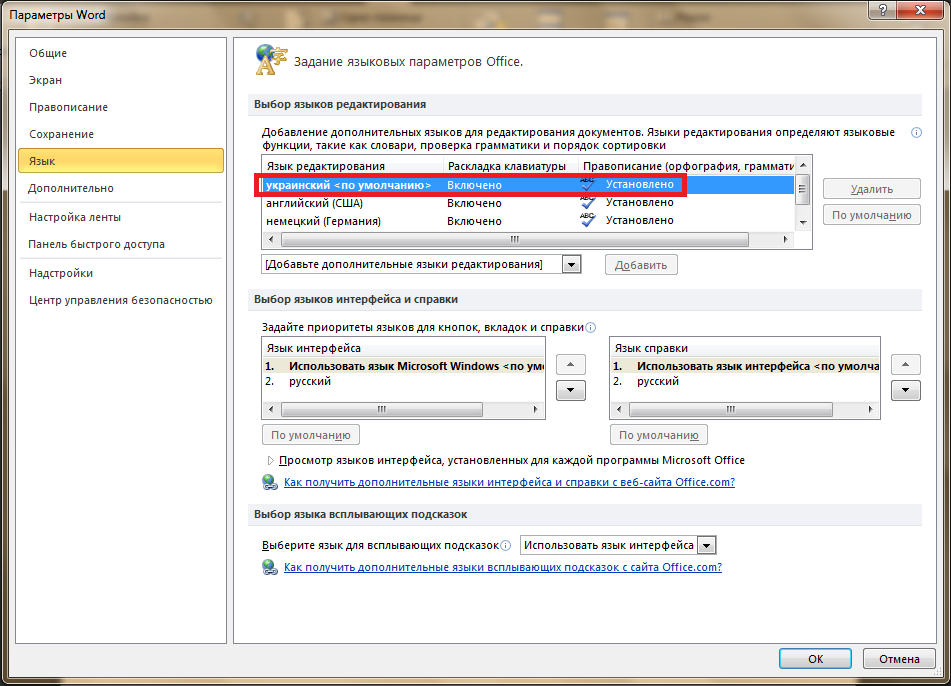
Task: Click right arrow of editing languages horizontal scrollbar
Action: click(x=785, y=240)
